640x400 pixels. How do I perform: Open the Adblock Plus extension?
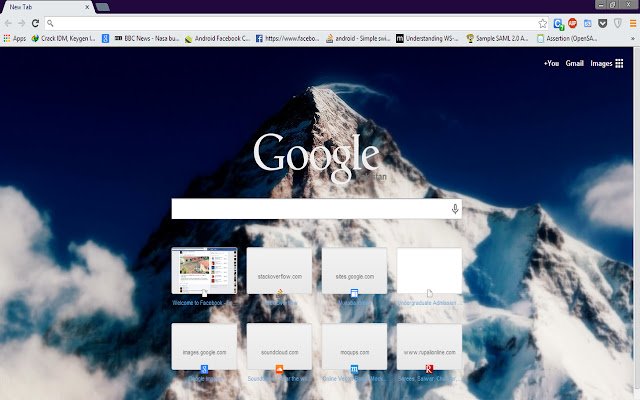coord(572,23)
